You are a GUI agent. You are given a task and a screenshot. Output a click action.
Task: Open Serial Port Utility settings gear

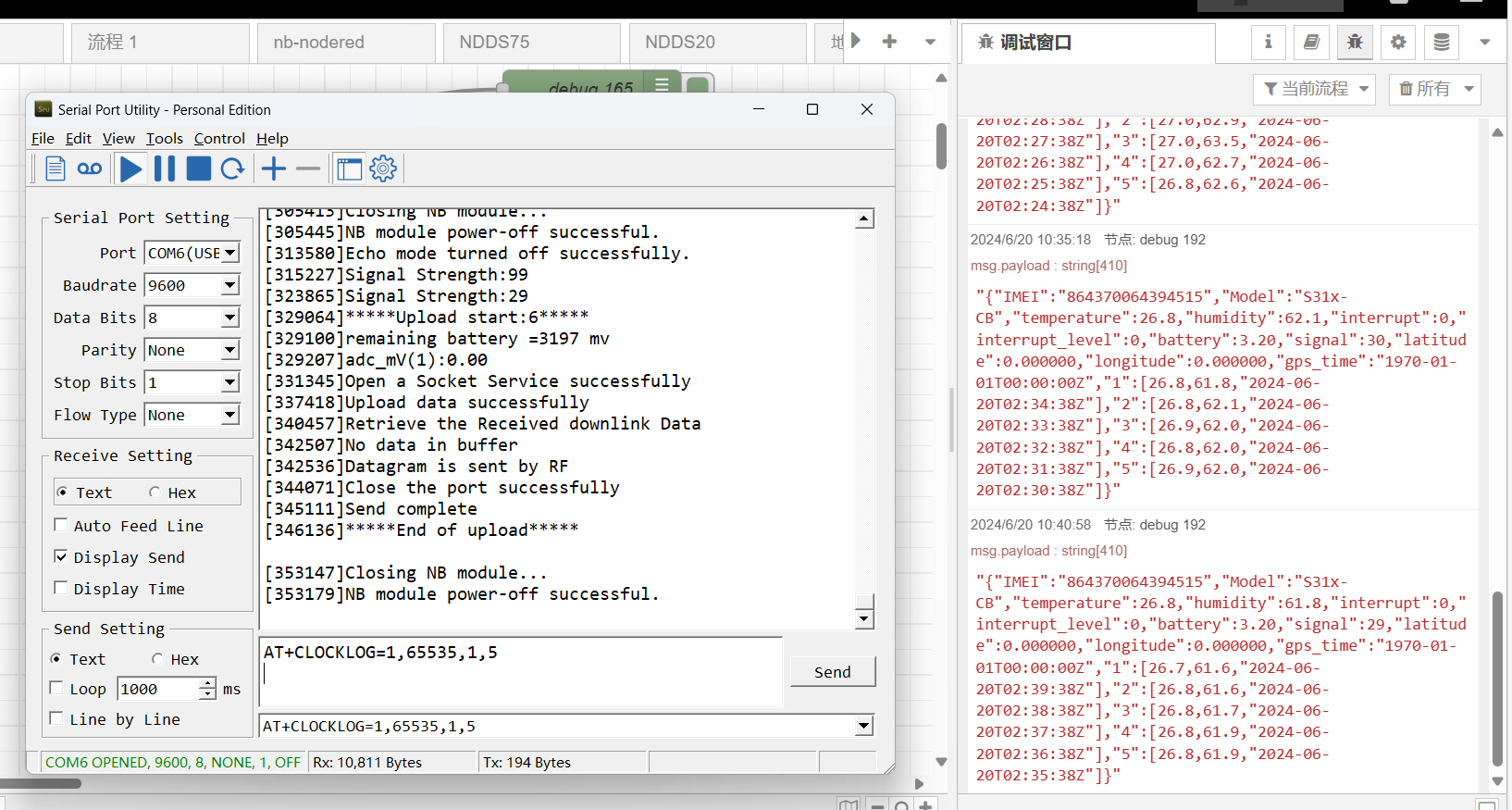click(383, 168)
